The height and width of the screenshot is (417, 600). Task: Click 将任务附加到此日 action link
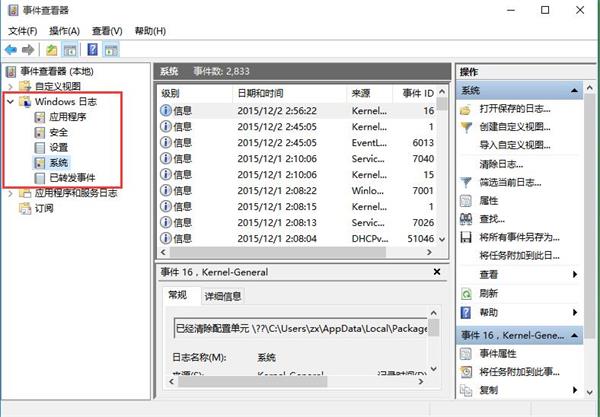click(520, 256)
